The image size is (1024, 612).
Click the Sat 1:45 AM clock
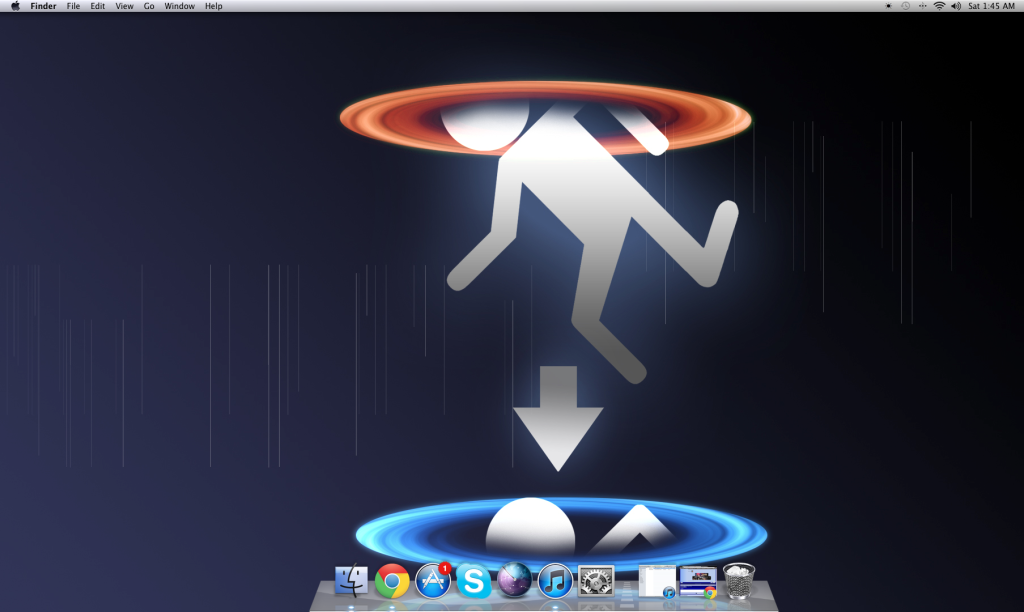click(991, 6)
